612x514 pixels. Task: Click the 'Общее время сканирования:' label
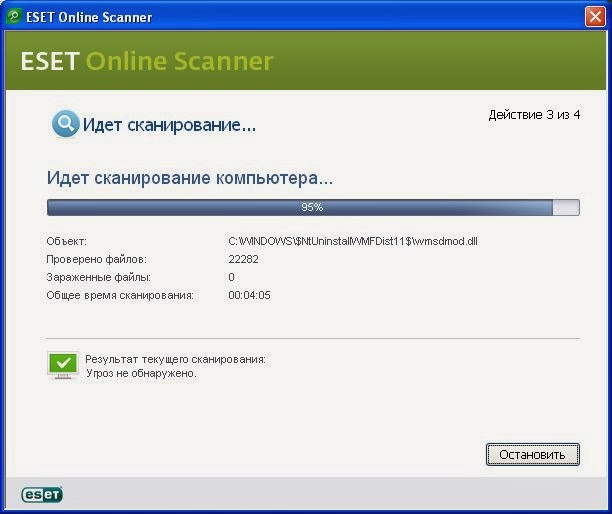[x=120, y=295]
